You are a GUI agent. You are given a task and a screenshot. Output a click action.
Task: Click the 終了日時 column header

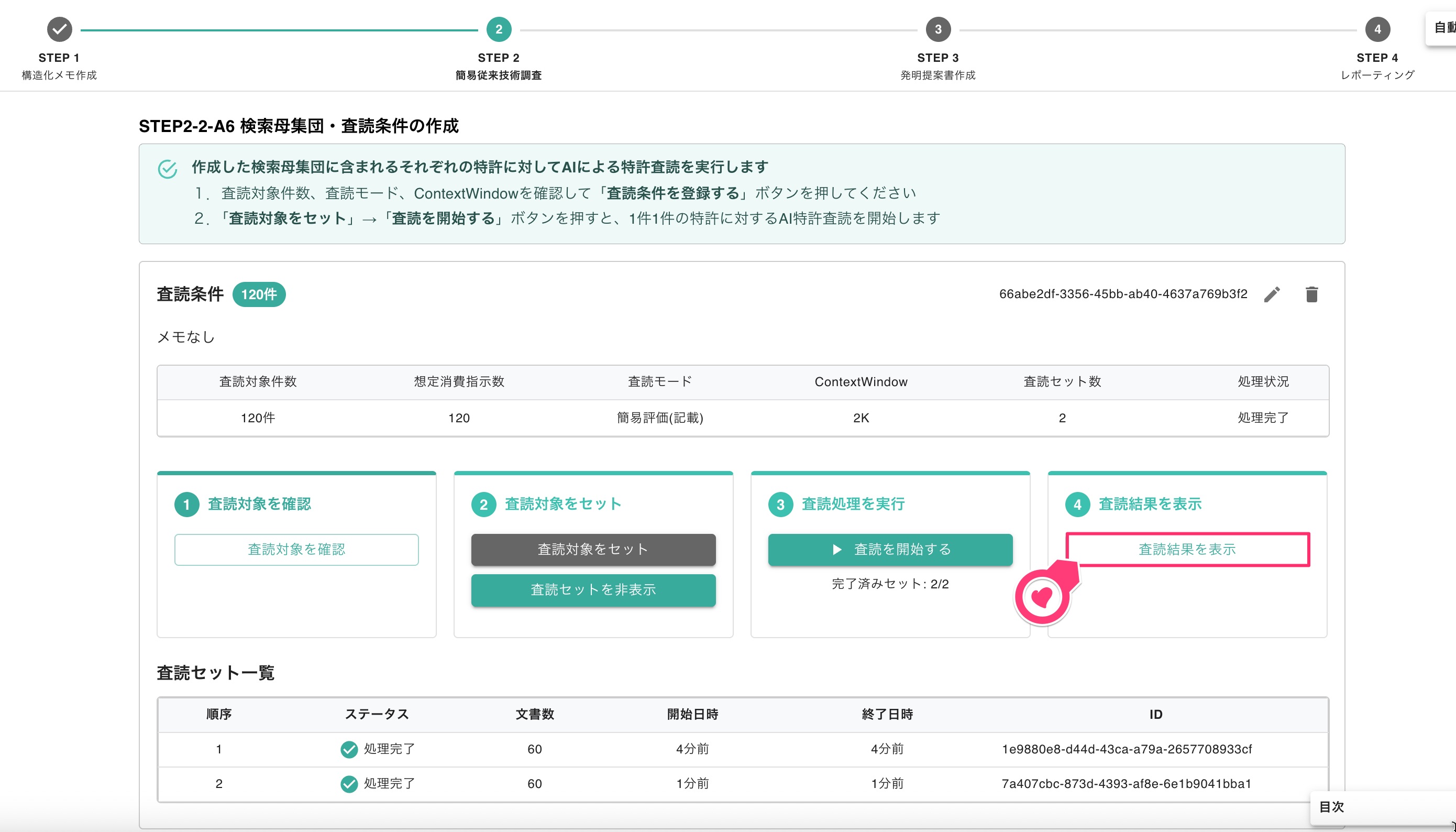click(887, 714)
